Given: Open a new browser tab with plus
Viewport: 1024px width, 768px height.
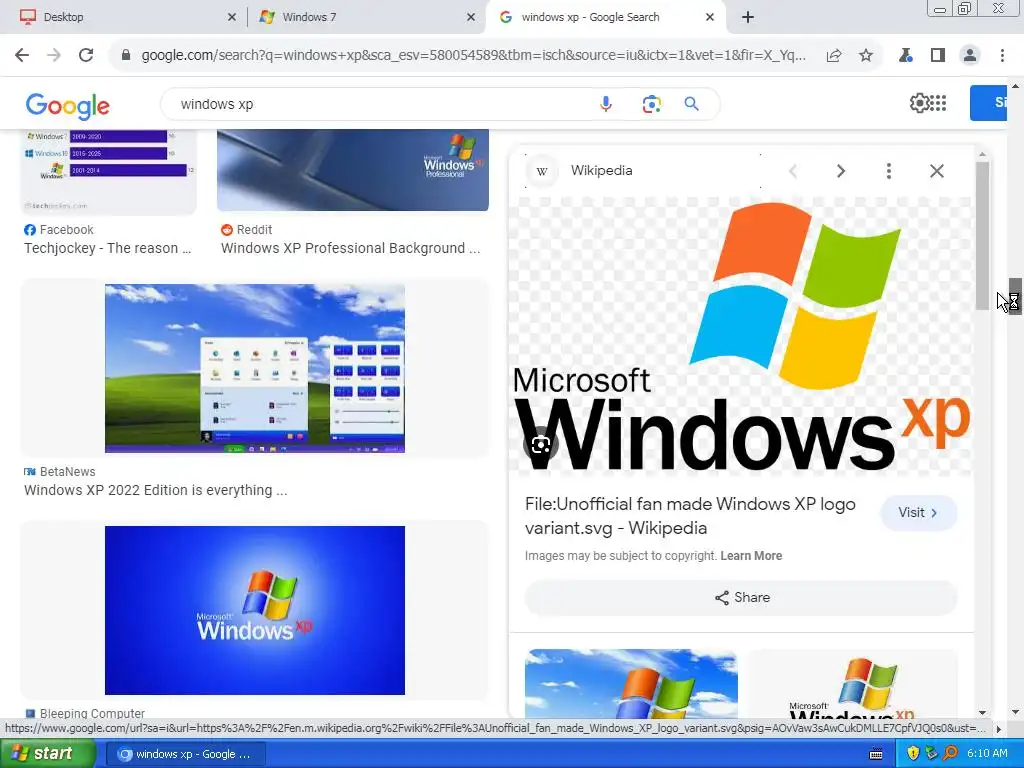Looking at the screenshot, I should (x=748, y=17).
